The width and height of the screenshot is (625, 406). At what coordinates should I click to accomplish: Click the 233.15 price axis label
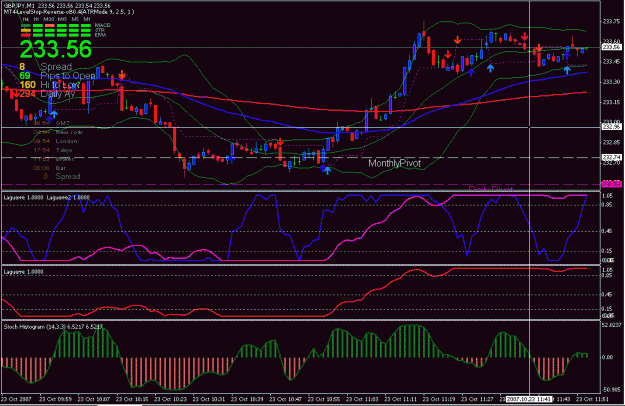pos(612,102)
